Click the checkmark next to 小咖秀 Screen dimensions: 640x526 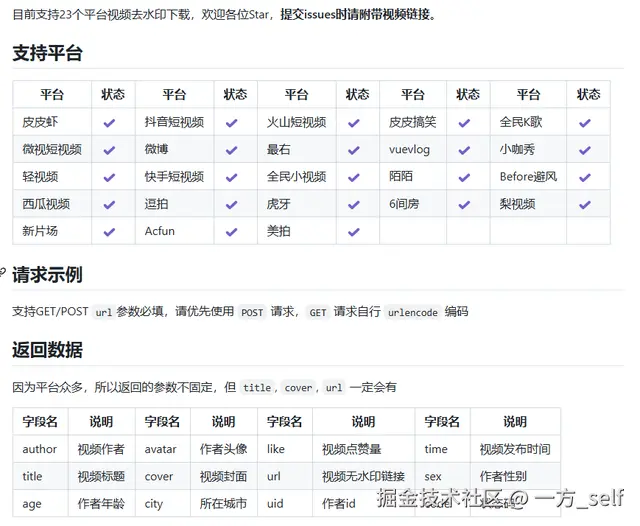[x=585, y=150]
